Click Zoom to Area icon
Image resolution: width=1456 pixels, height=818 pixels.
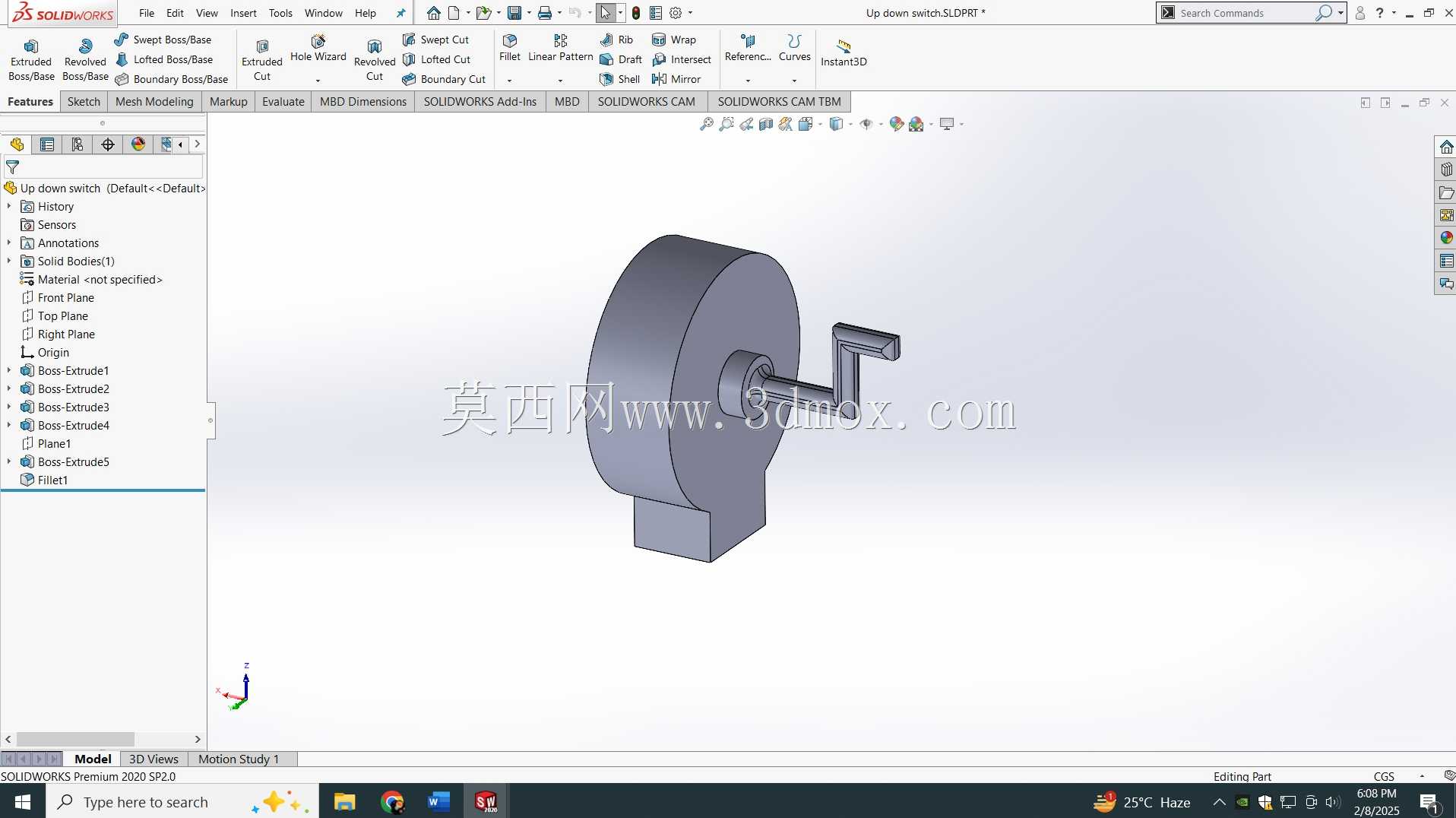[726, 124]
